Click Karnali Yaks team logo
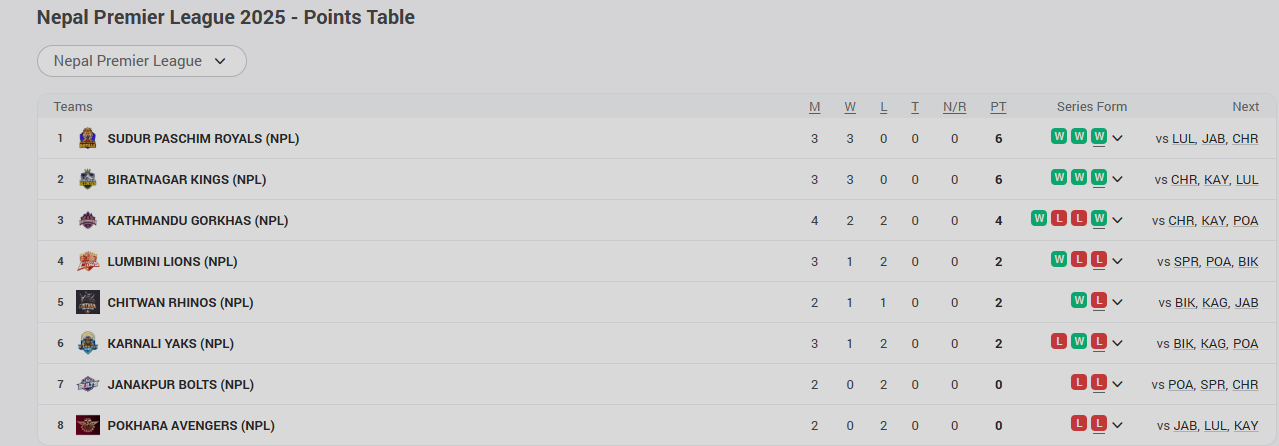The width and height of the screenshot is (1279, 446). [x=88, y=343]
